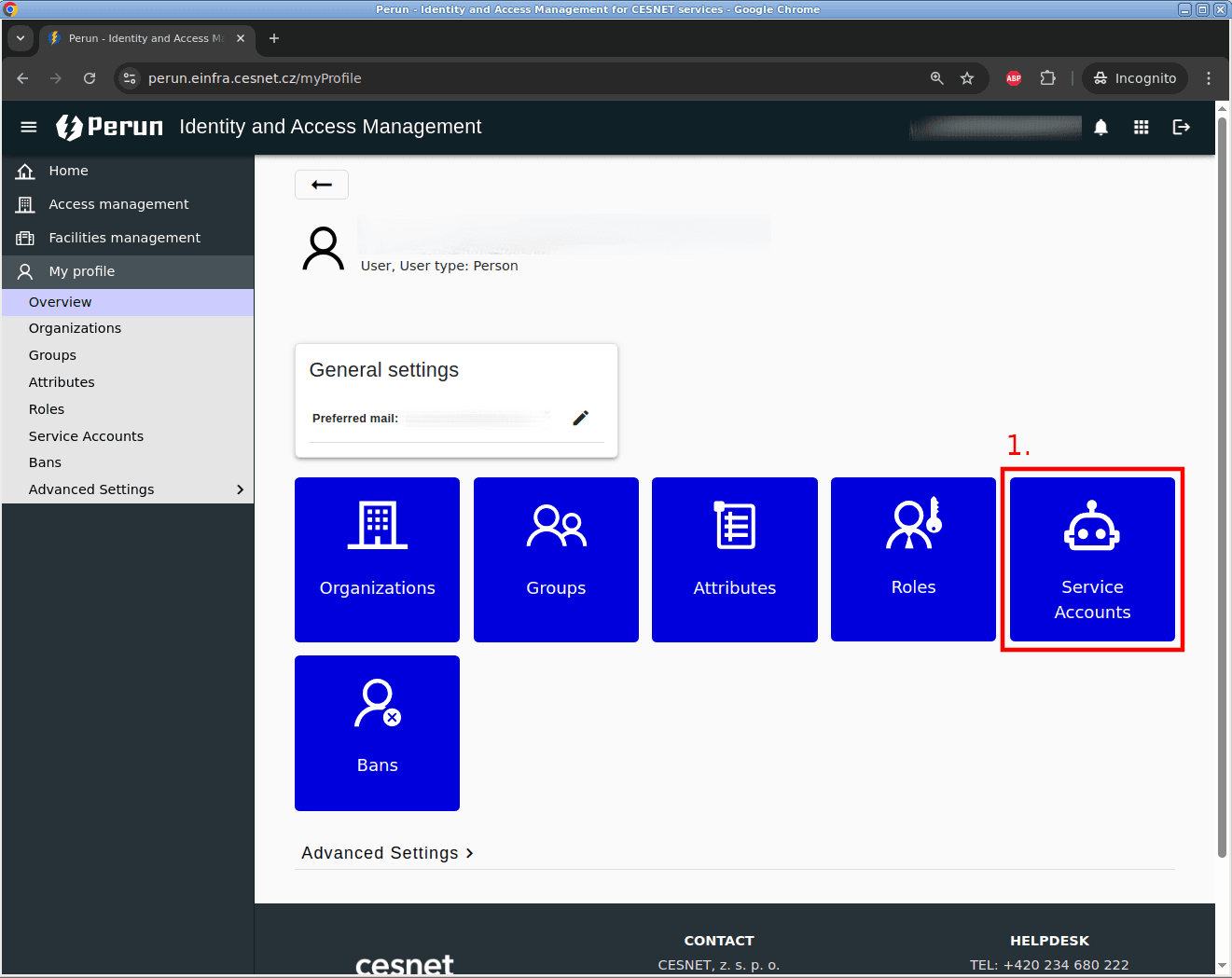Open the Attributes tile
Screen dimensions: 1232x978
tap(734, 559)
